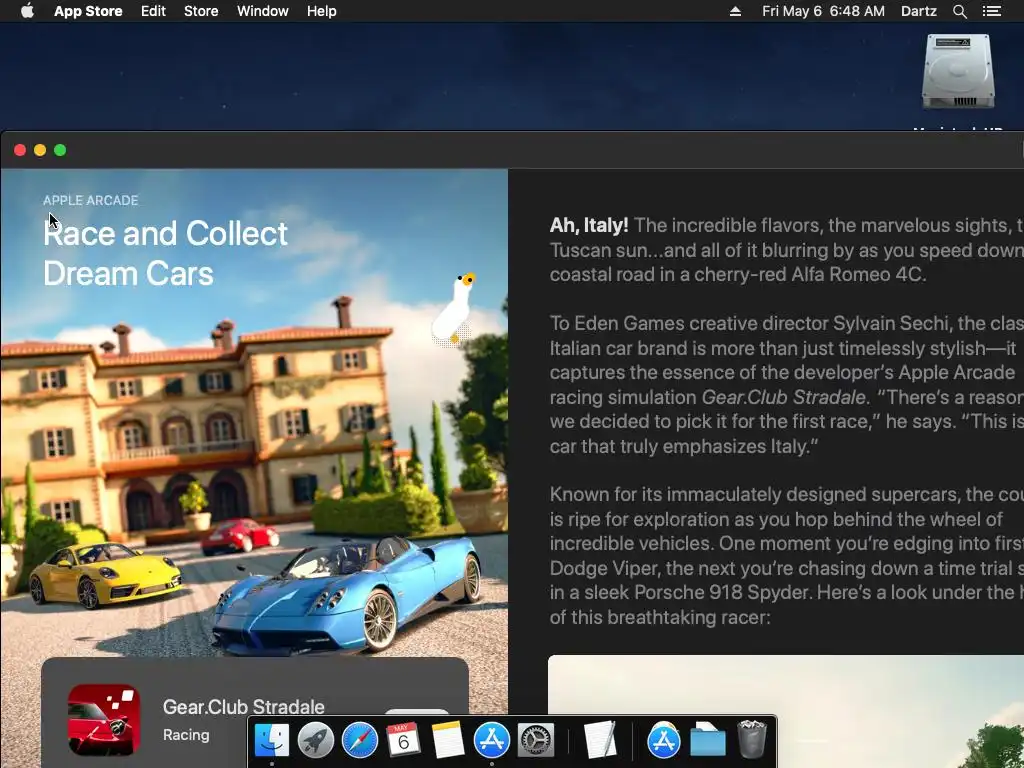The width and height of the screenshot is (1024, 768).
Task: Open the Apple logo menu
Action: [x=27, y=11]
